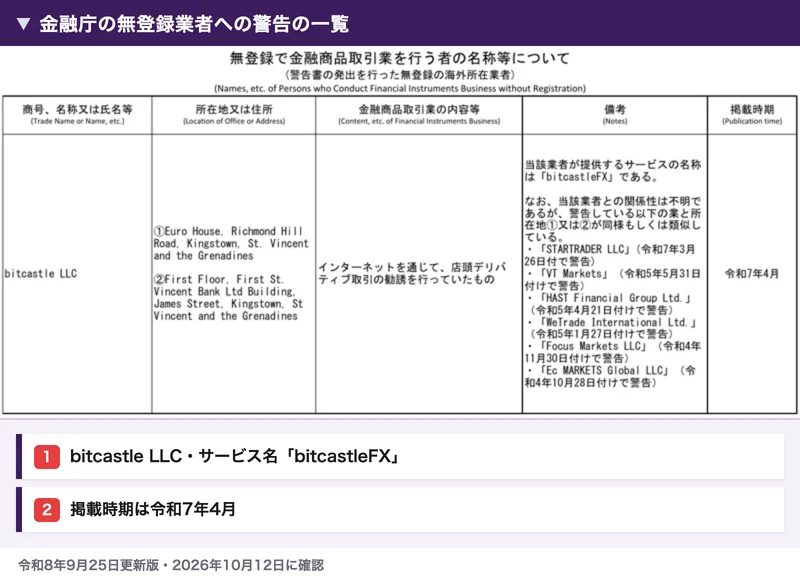Click note entry 「Ec MARKETS Global LLC」

(x=610, y=376)
